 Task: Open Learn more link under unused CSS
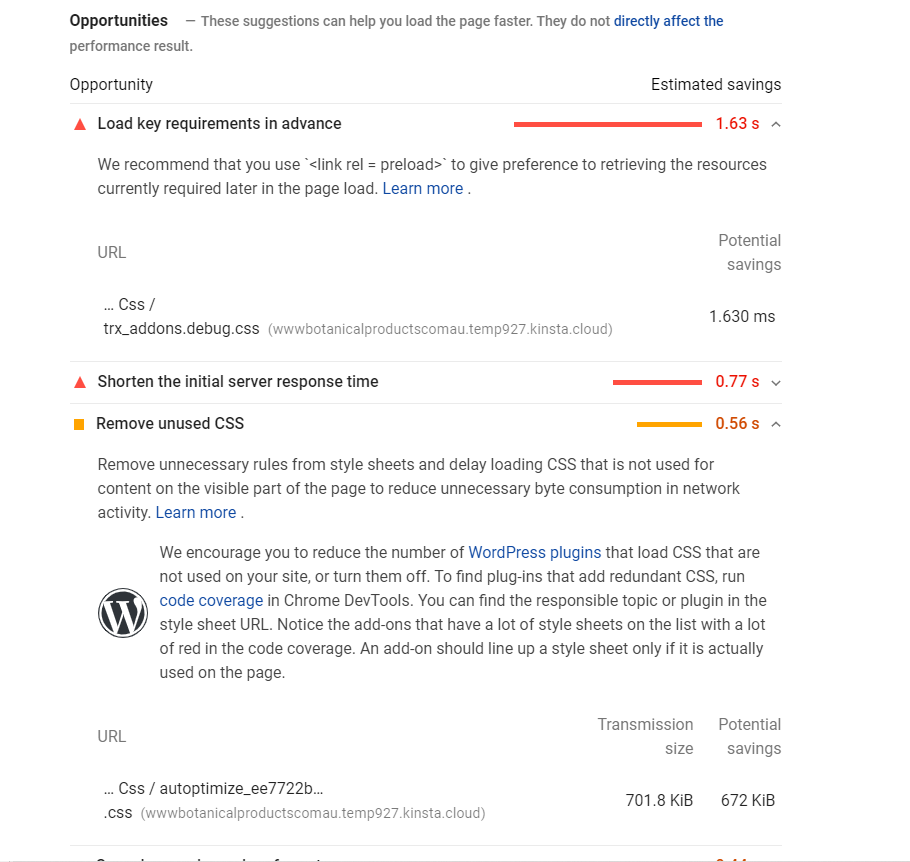[196, 513]
